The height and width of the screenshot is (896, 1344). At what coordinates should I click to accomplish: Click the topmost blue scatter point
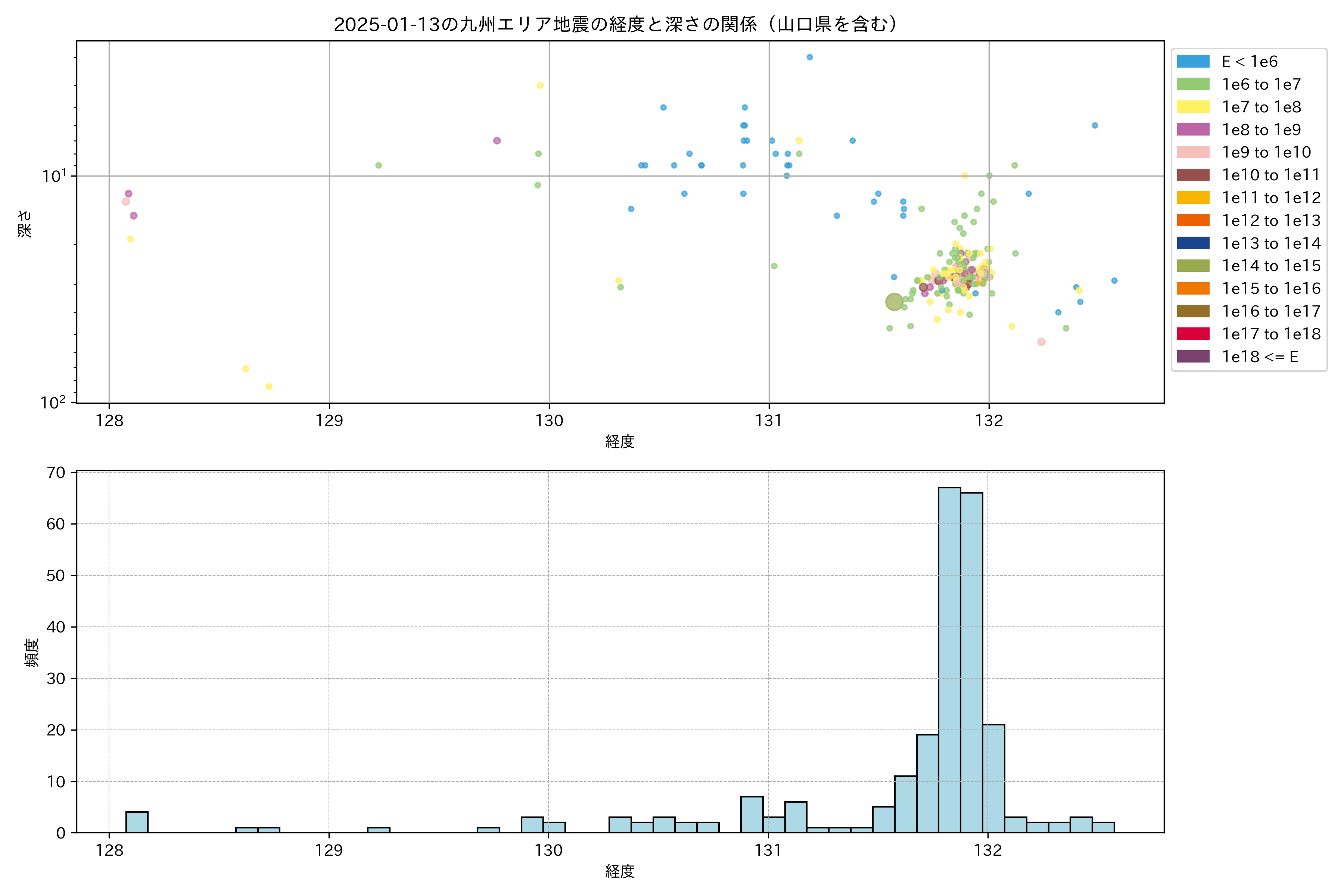(810, 57)
